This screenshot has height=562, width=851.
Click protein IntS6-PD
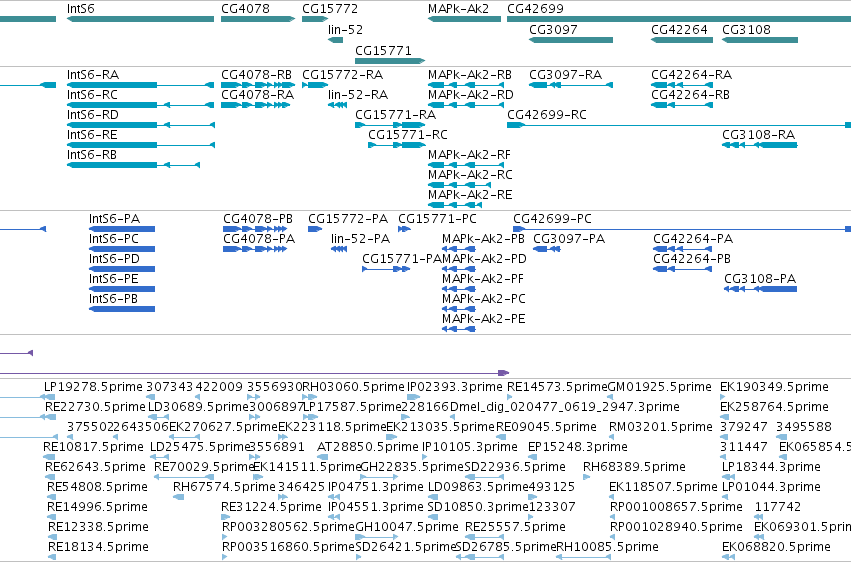[115, 259]
